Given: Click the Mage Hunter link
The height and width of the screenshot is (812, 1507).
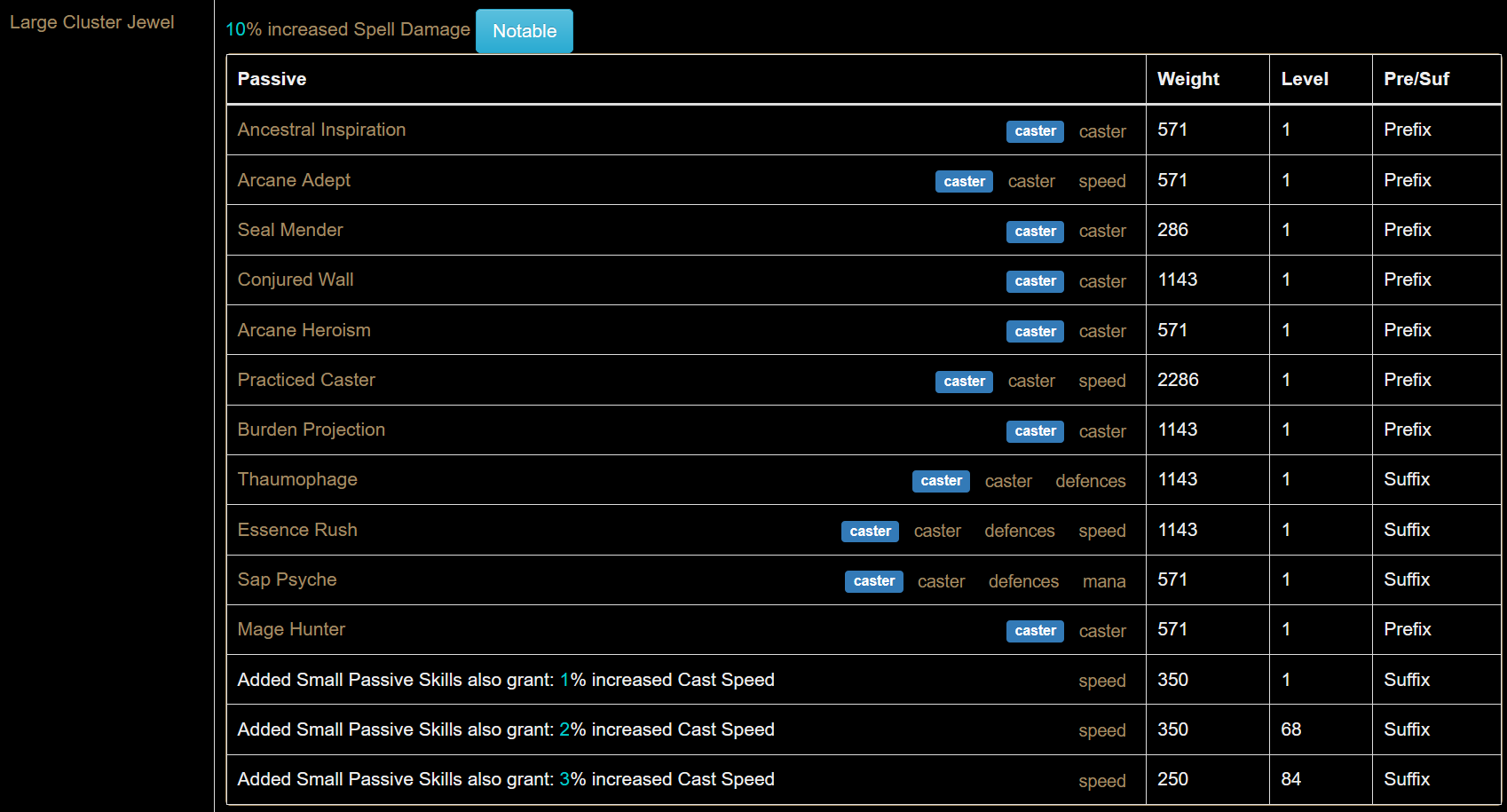Looking at the screenshot, I should pos(291,629).
